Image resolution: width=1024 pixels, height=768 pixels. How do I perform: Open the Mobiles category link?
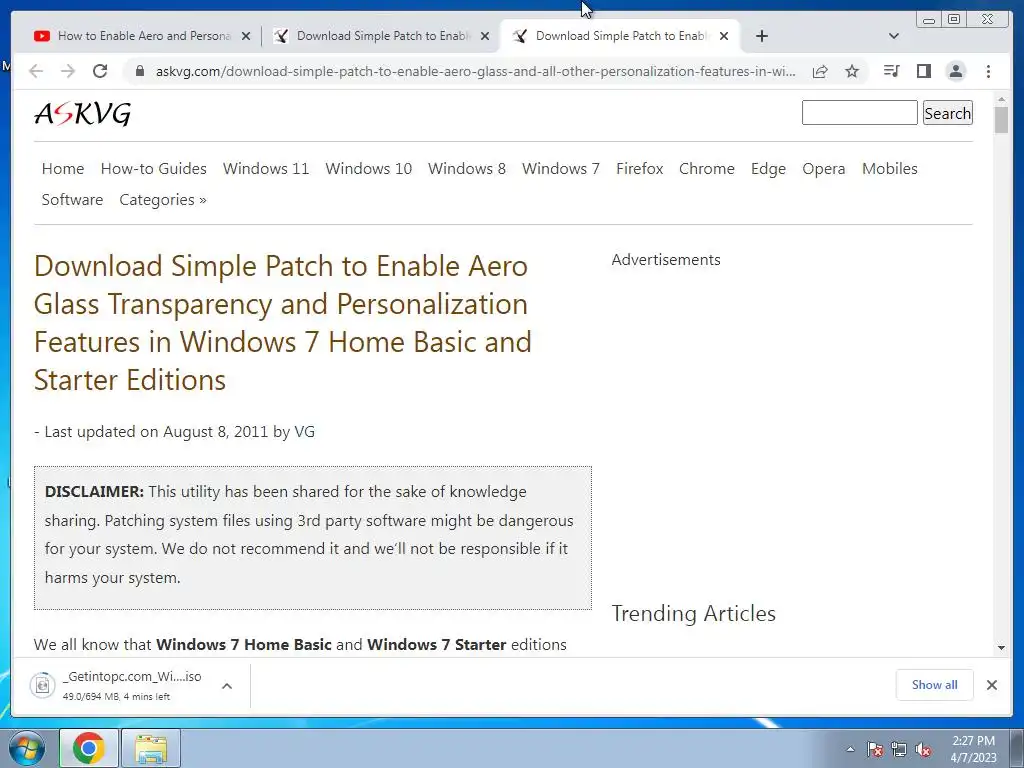click(889, 168)
